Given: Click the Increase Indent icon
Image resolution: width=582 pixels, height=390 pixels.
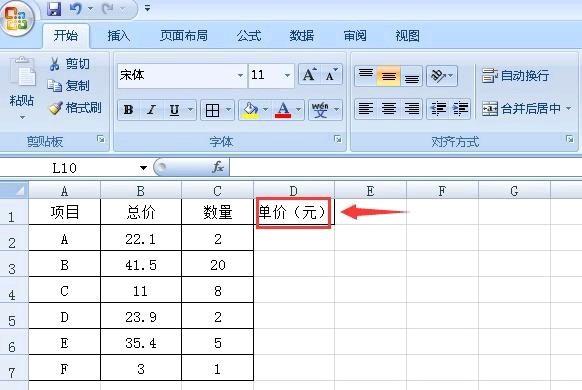Looking at the screenshot, I should (461, 109).
